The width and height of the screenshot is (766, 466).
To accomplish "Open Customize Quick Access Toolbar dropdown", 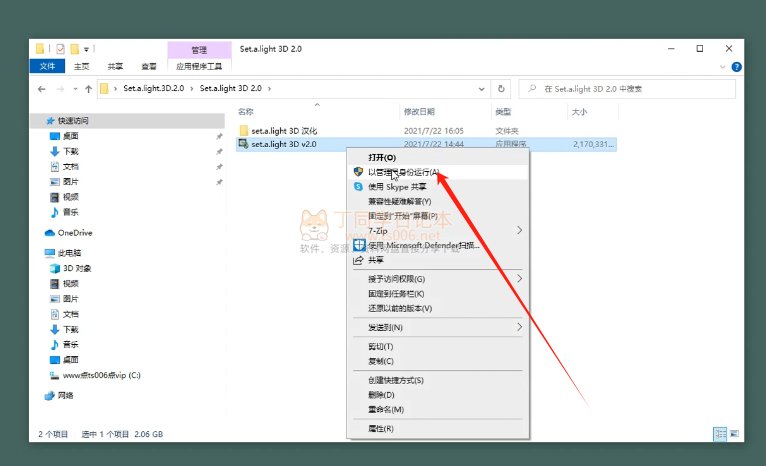I will click(86, 49).
